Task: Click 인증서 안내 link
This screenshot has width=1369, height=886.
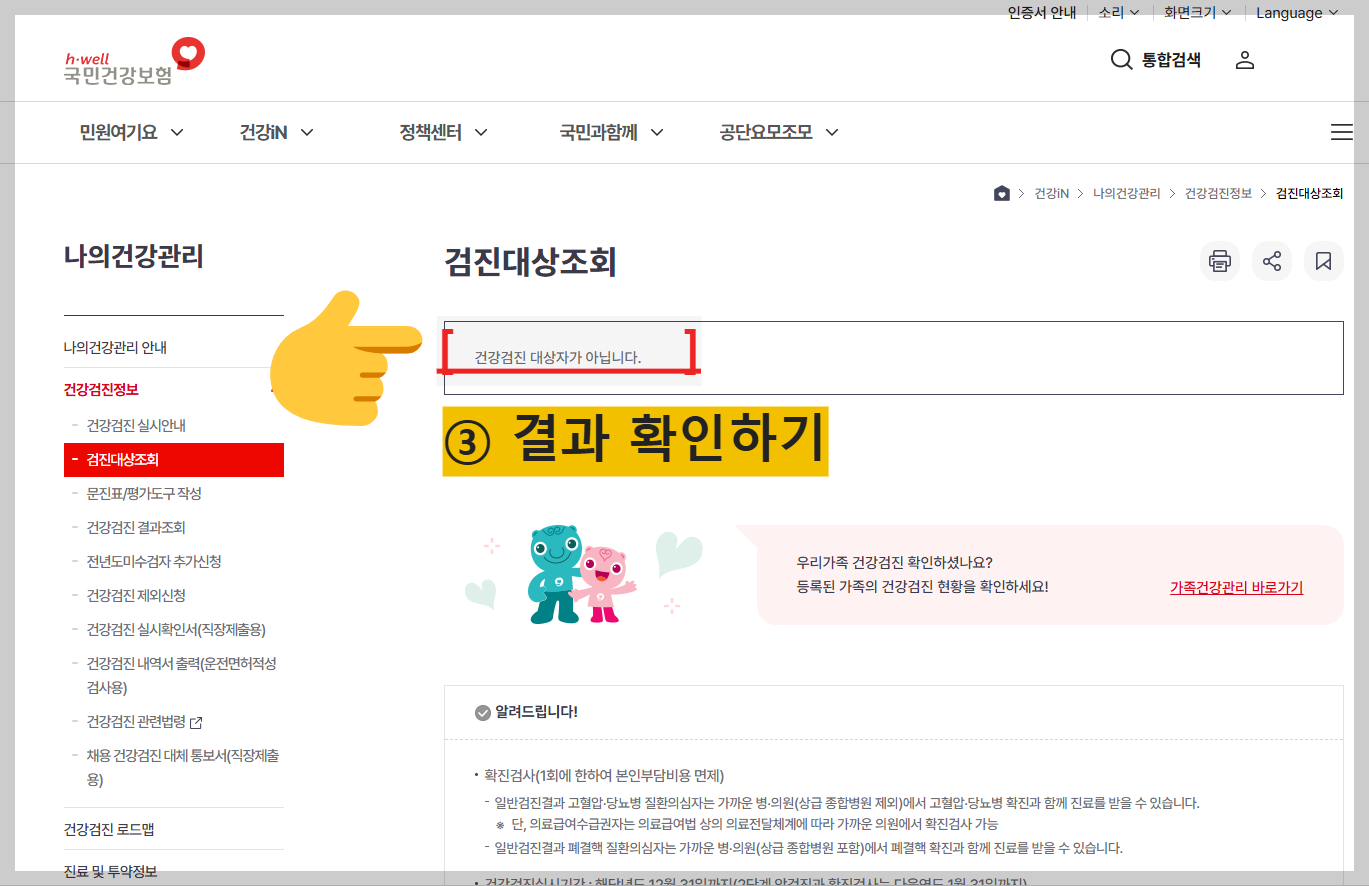Action: 1041,13
